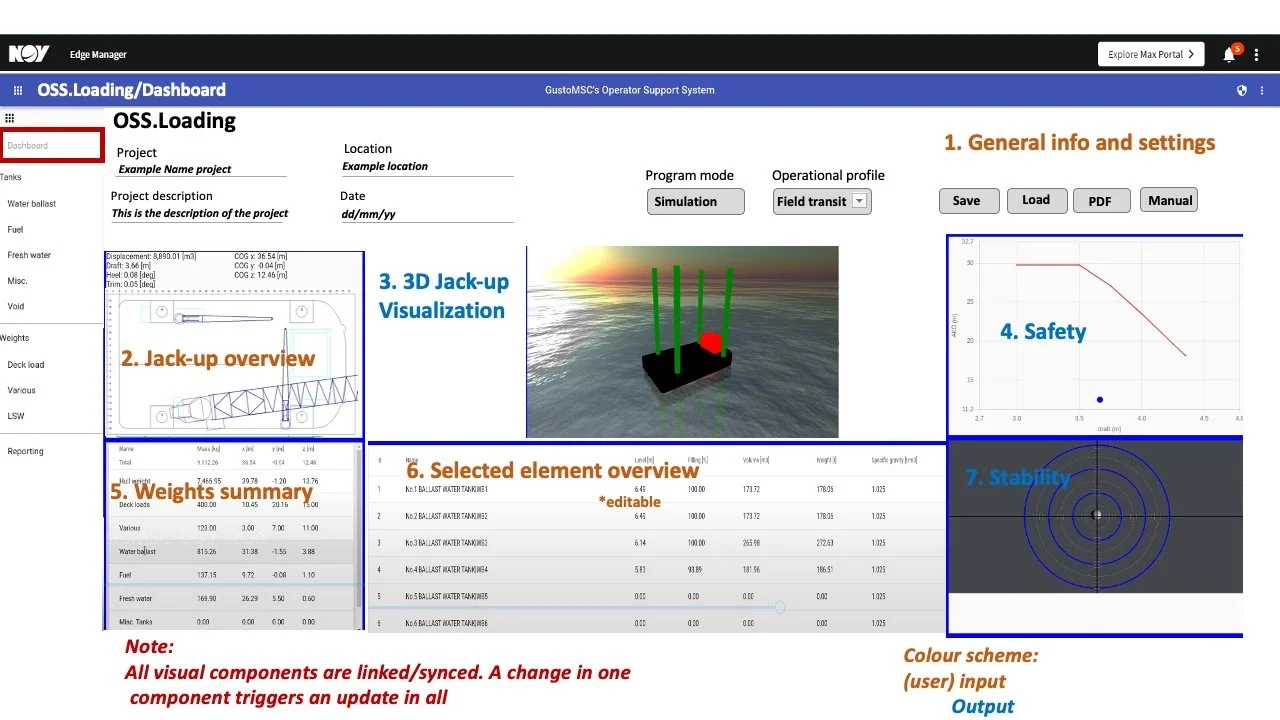Viewport: 1280px width, 720px height.
Task: Open the app grid beside OSS.Loading/Dashboard title
Action: [18, 90]
